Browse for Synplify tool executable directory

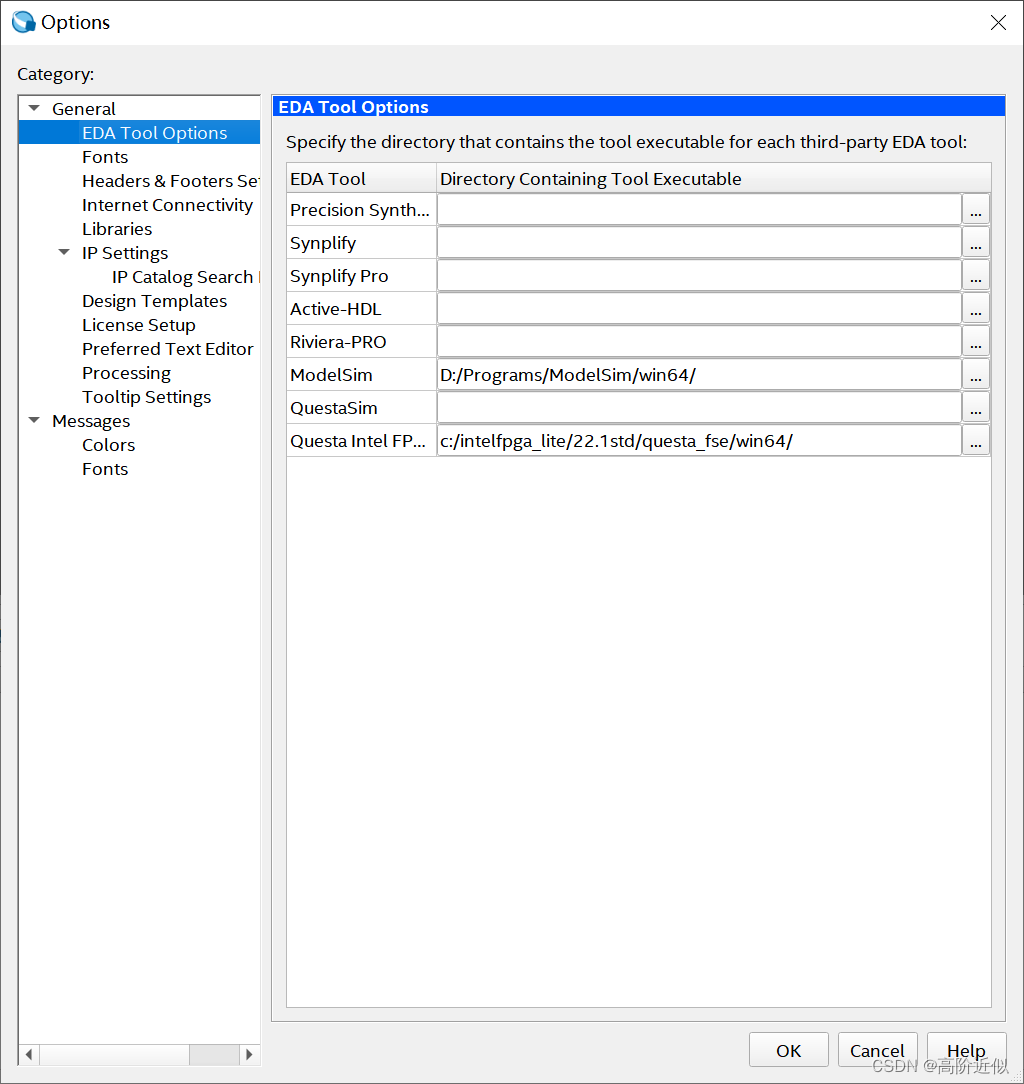[x=975, y=242]
